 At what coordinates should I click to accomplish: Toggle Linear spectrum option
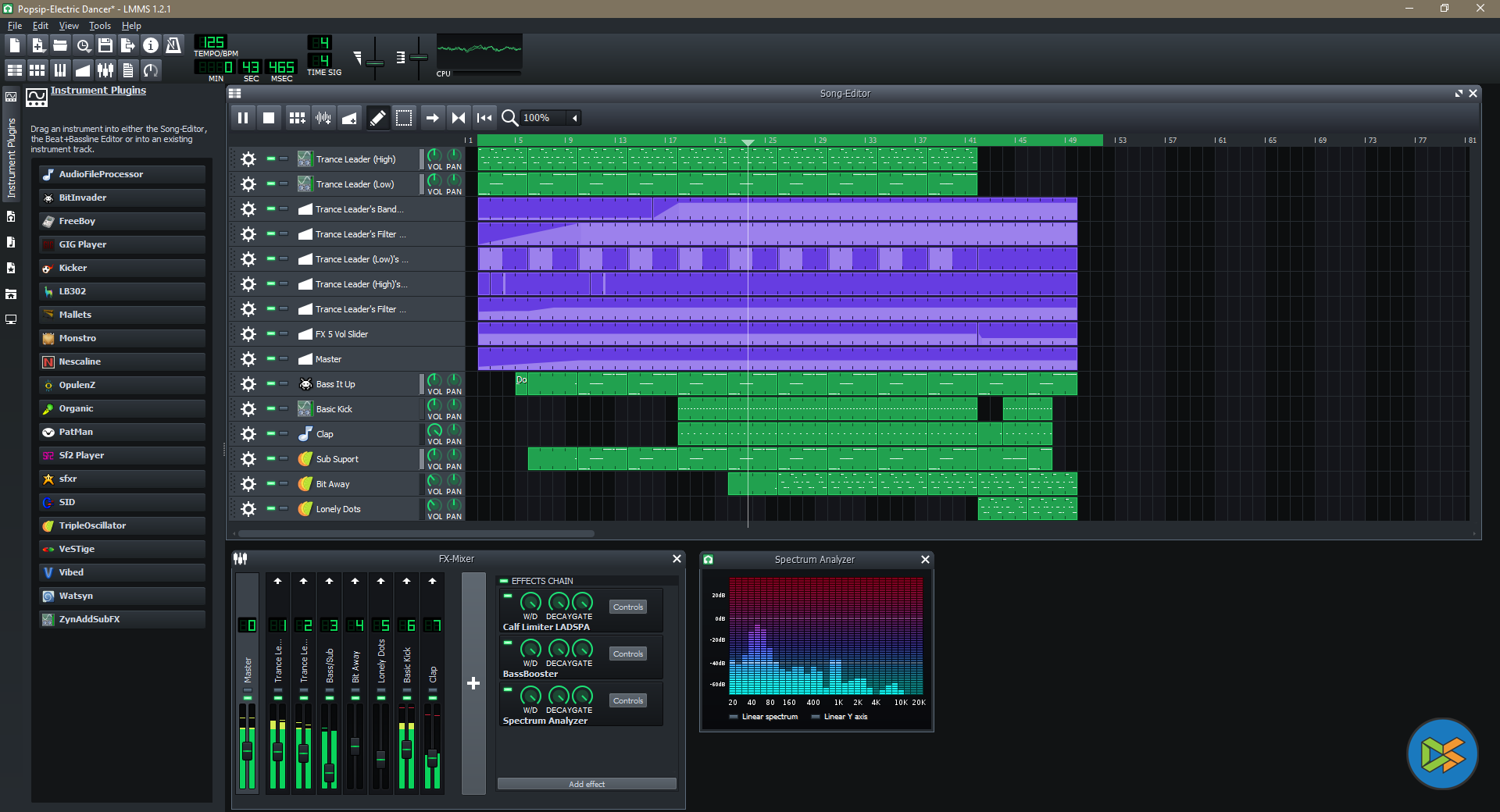pos(733,717)
